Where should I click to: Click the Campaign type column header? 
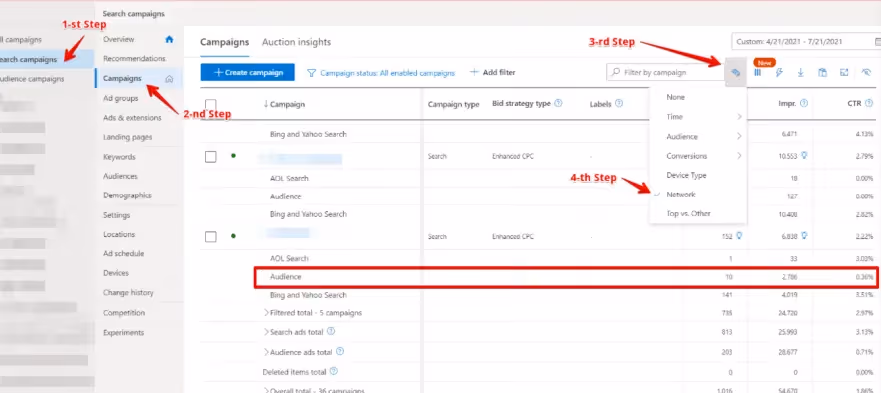[x=453, y=104]
